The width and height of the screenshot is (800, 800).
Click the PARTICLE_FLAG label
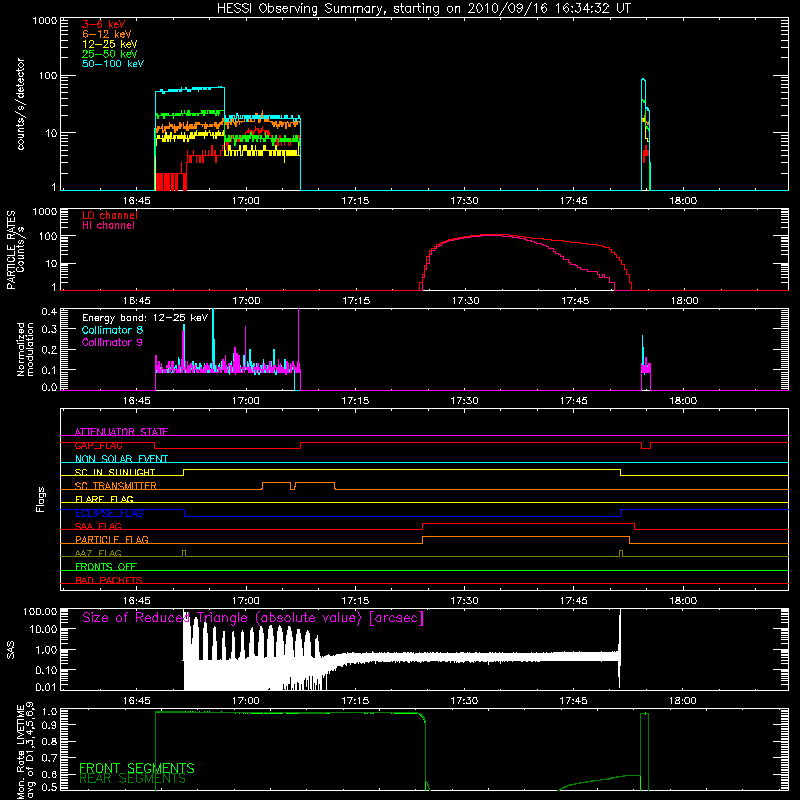pyautogui.click(x=112, y=539)
